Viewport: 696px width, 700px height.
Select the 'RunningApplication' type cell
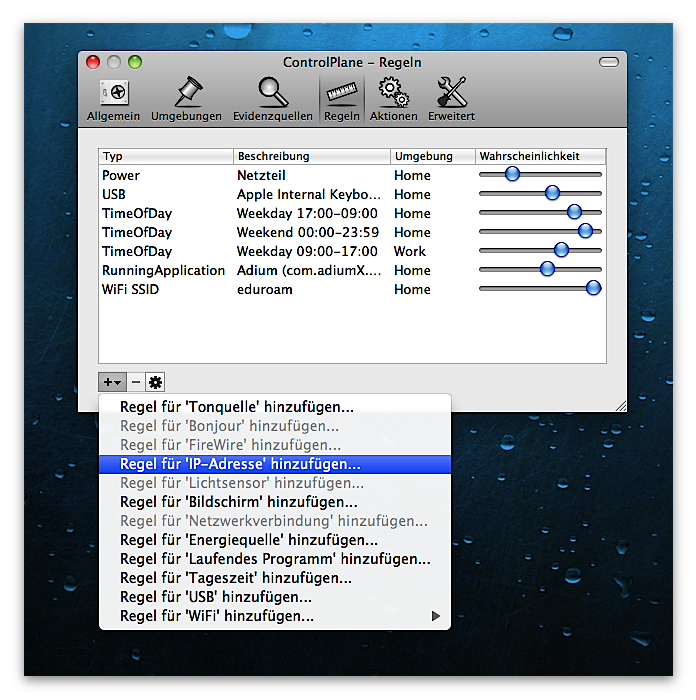(x=163, y=271)
